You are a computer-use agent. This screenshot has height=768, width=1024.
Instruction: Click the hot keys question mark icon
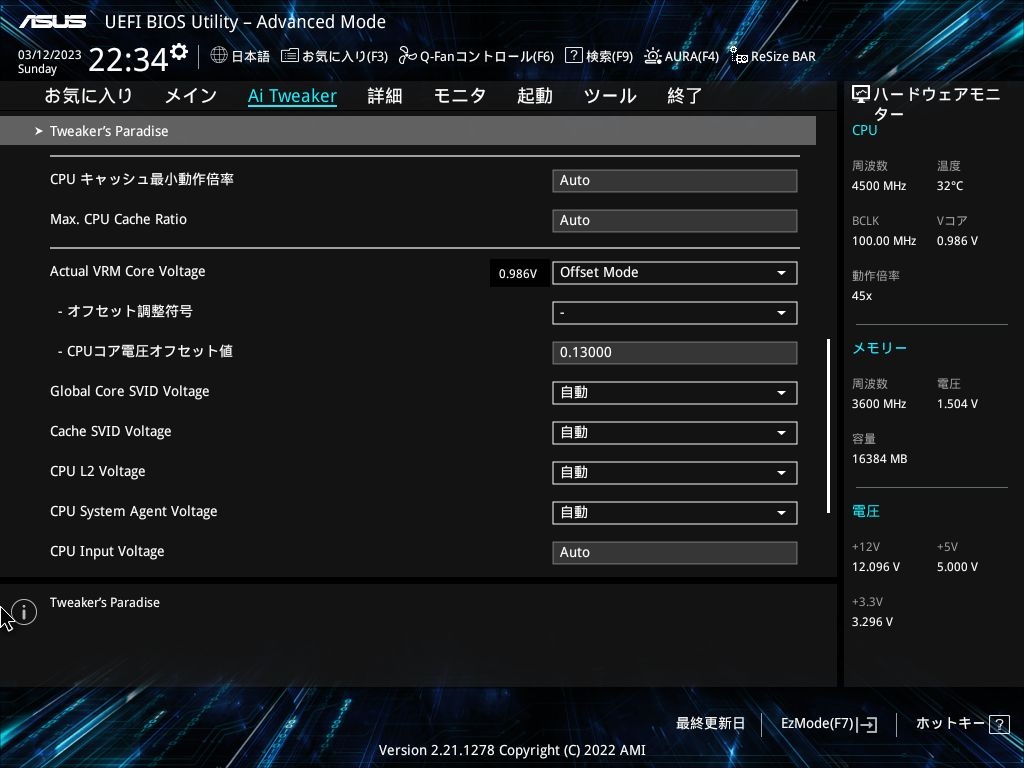click(x=999, y=724)
